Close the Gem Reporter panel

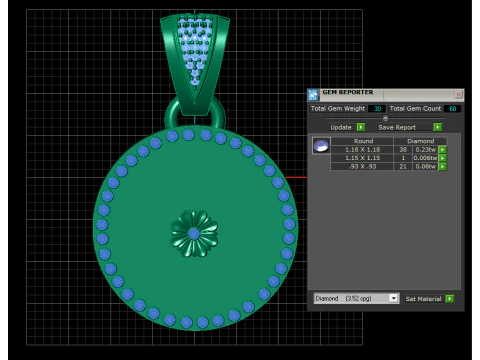coord(458,94)
